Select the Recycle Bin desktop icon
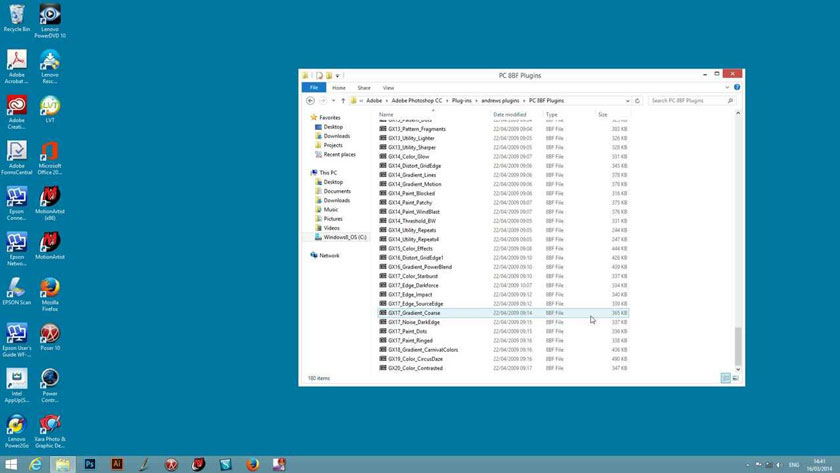Image resolution: width=840 pixels, height=473 pixels. [x=16, y=15]
